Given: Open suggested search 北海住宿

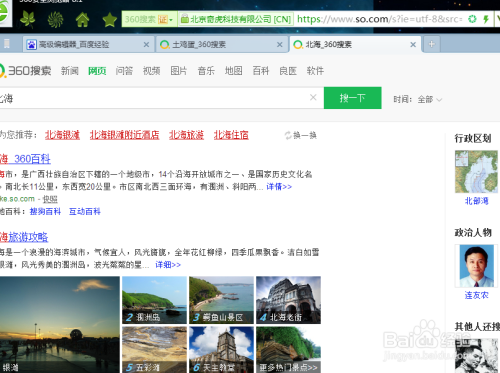Looking at the screenshot, I should tap(231, 135).
